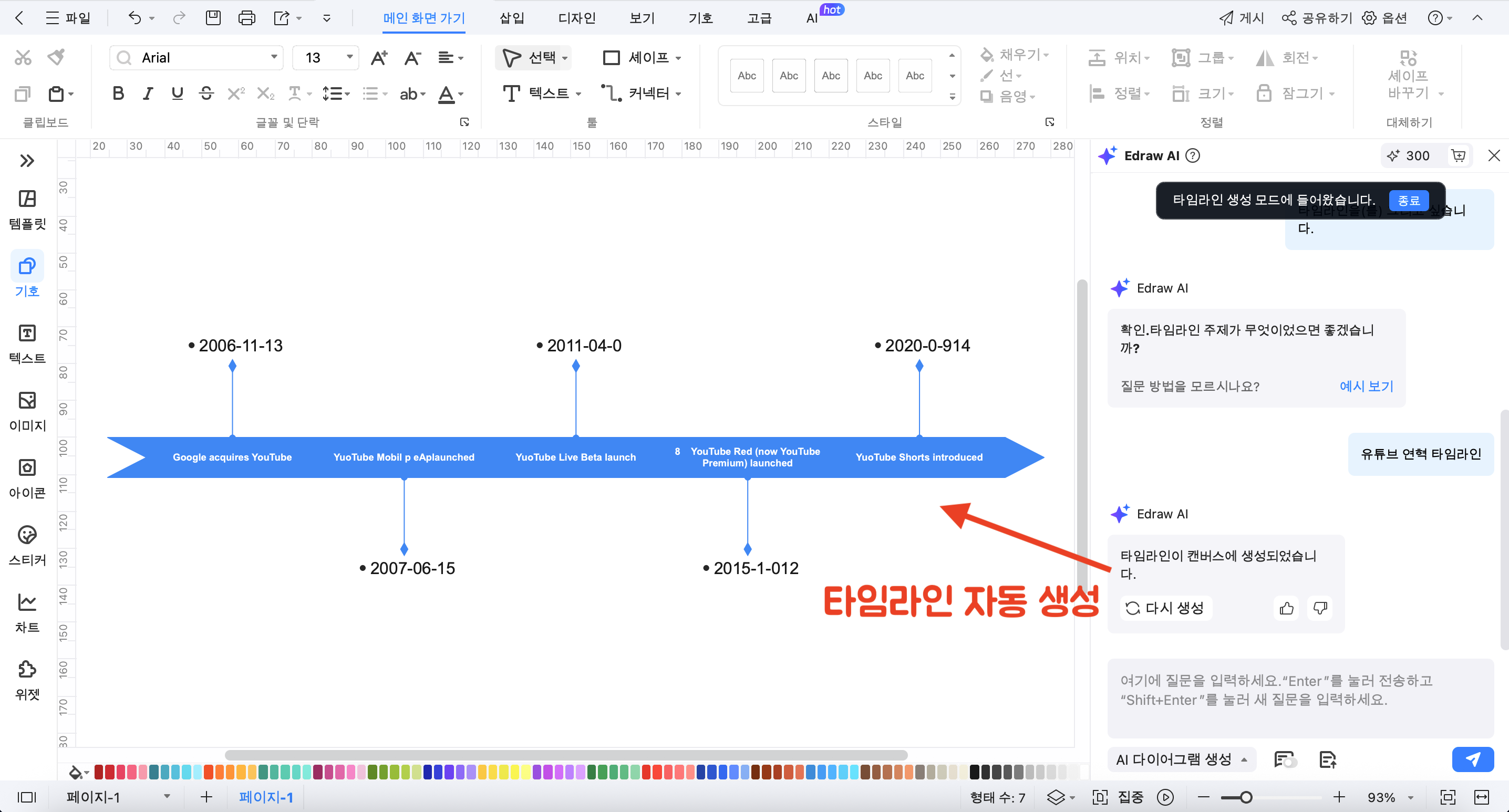Send the message with the blue paper plane button
This screenshot has width=1509, height=812.
[1473, 759]
